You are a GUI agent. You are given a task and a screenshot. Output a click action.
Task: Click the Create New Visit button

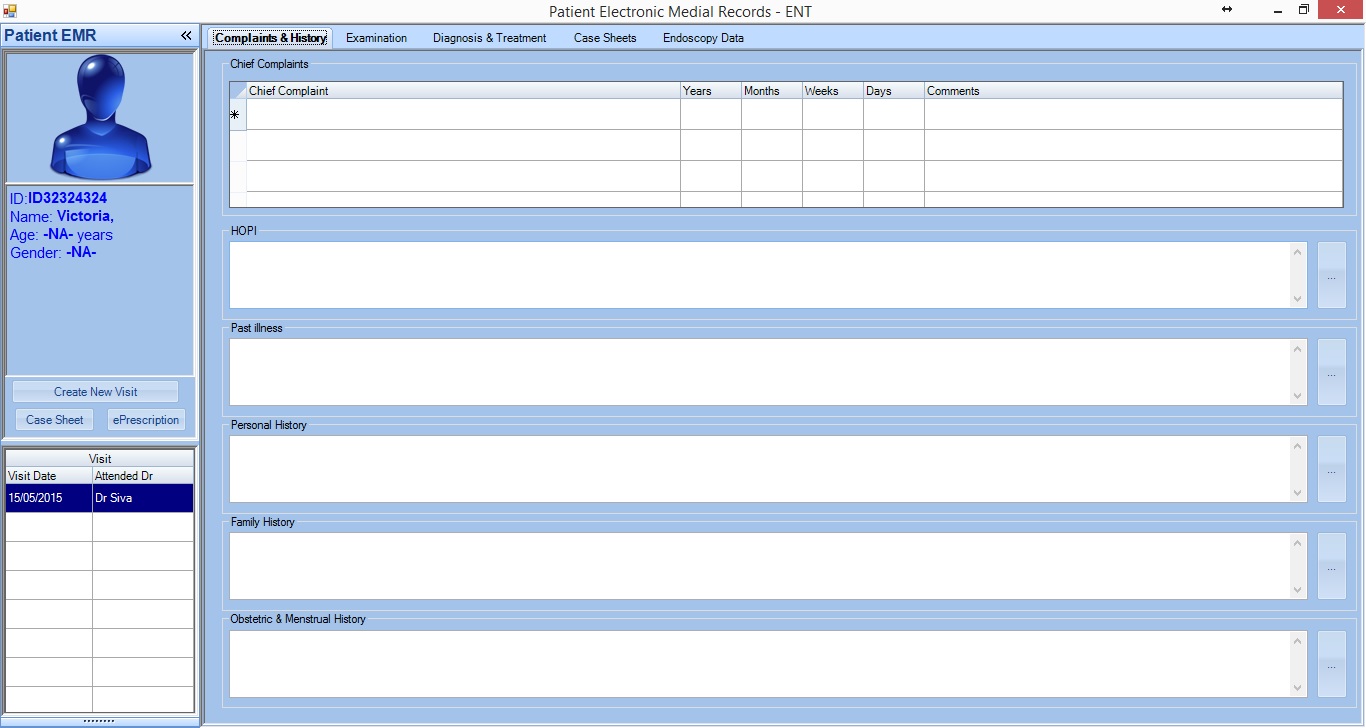pyautogui.click(x=96, y=392)
